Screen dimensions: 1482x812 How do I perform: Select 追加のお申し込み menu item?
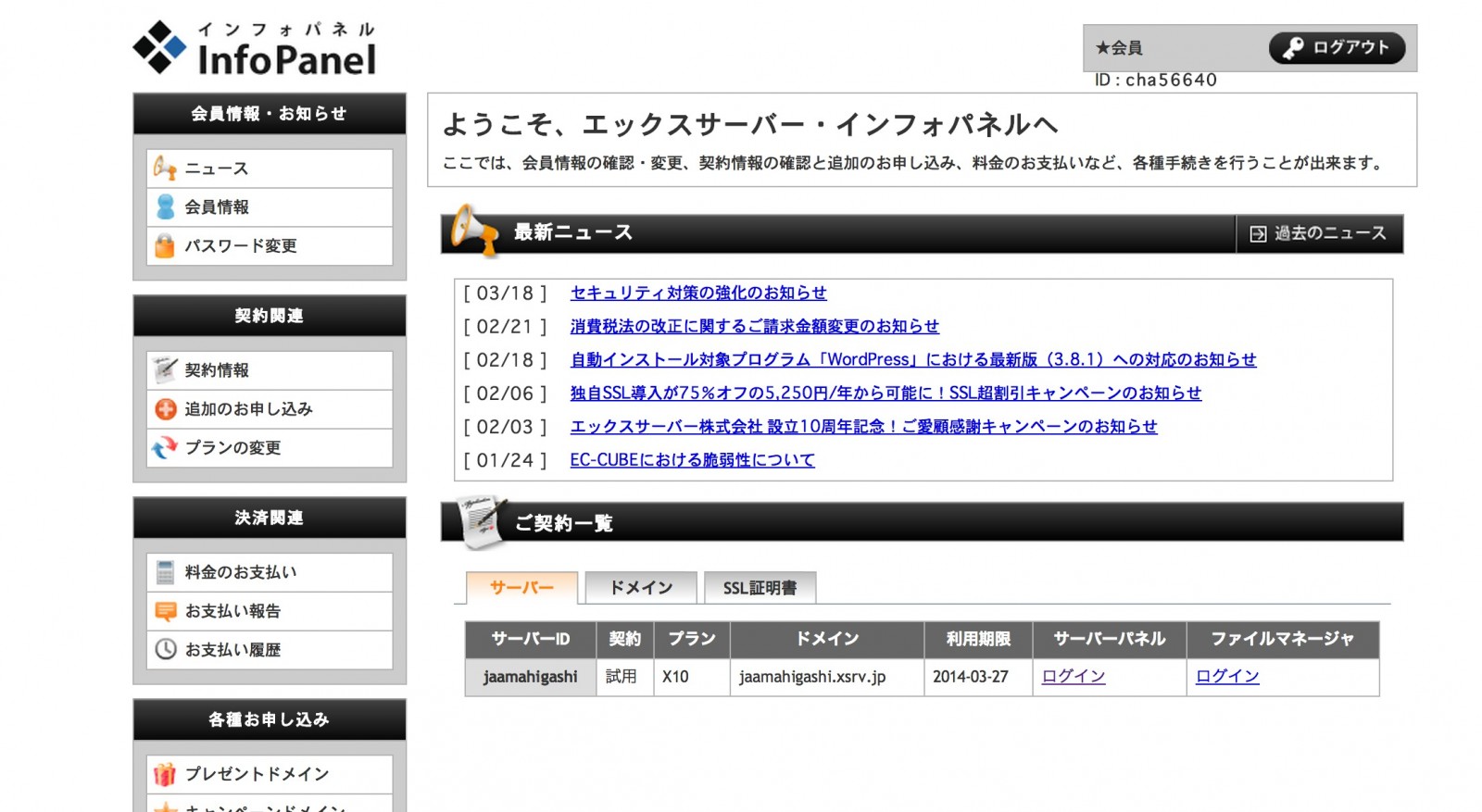tap(270, 409)
